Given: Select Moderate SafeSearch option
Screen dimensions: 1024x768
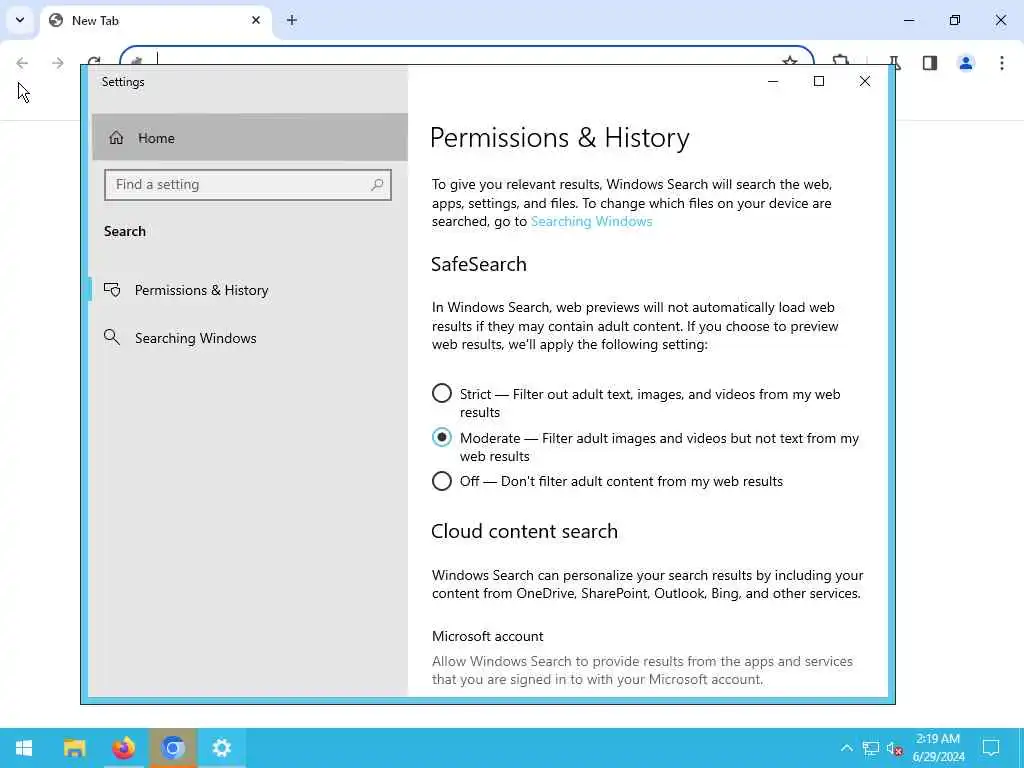Looking at the screenshot, I should pos(441,437).
